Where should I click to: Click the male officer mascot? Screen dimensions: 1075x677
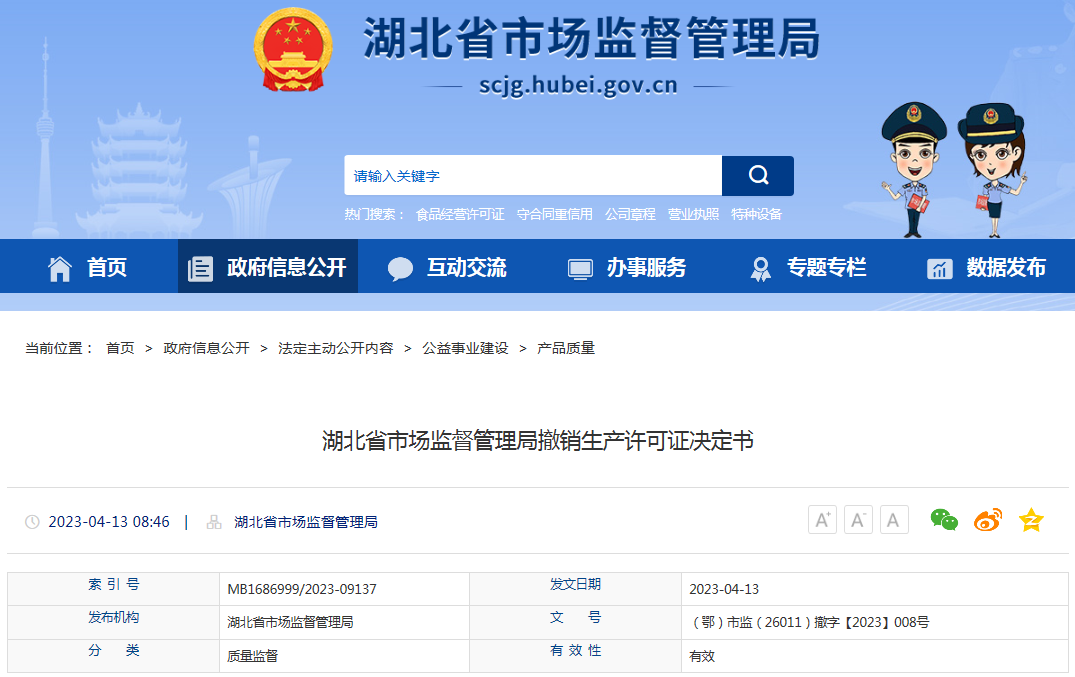[x=913, y=170]
